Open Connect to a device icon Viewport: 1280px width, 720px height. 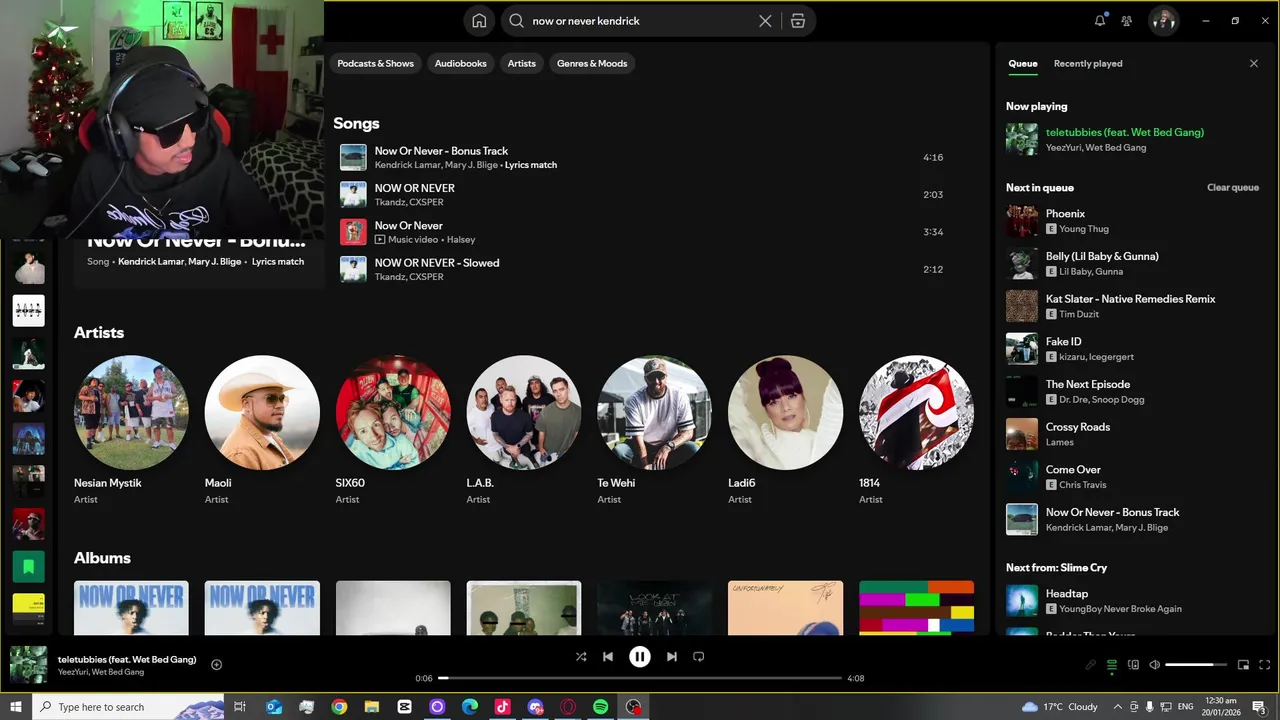1133,665
